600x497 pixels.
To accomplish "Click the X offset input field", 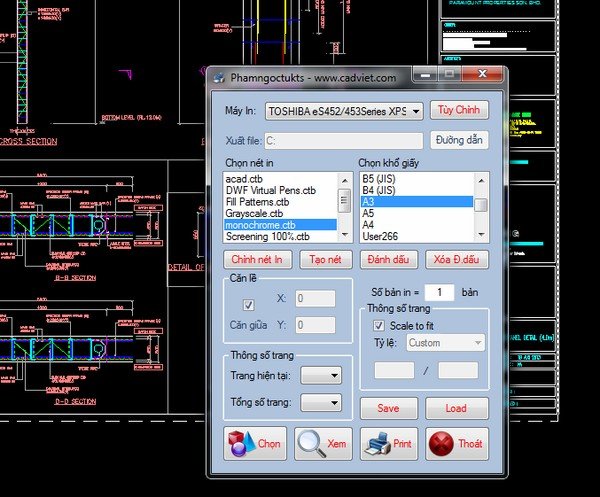I will 315,298.
